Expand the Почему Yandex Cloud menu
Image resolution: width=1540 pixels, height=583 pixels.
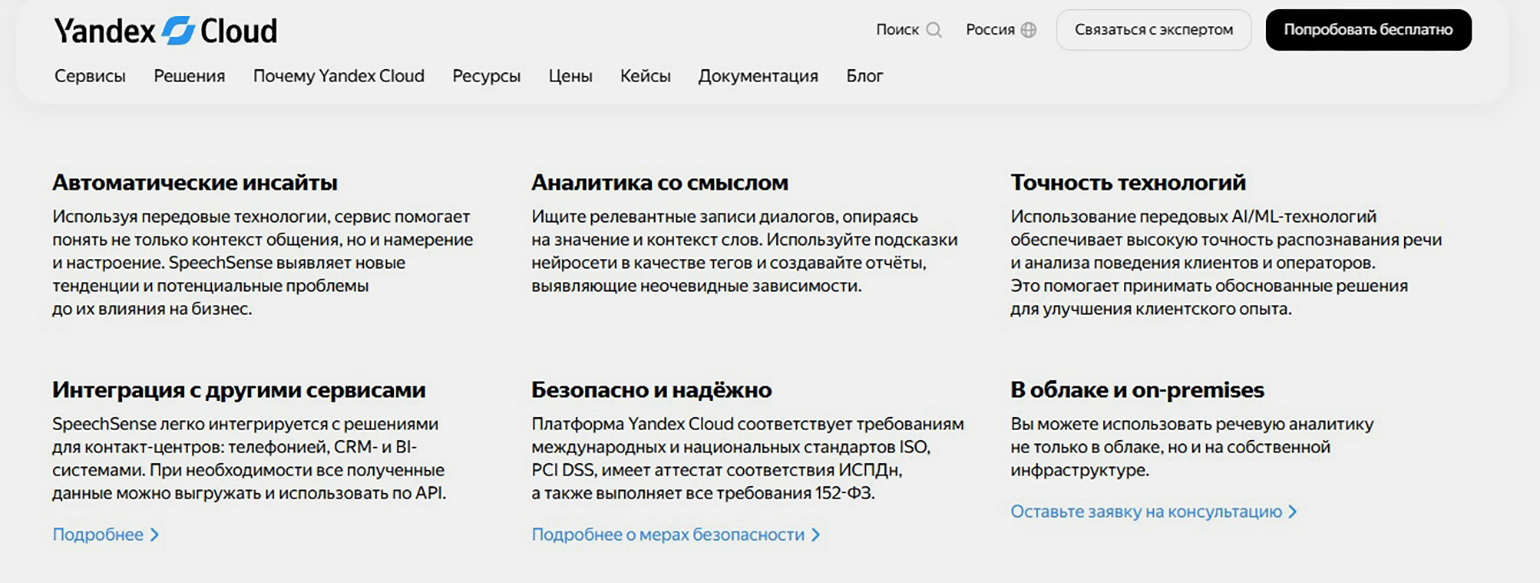pos(338,76)
